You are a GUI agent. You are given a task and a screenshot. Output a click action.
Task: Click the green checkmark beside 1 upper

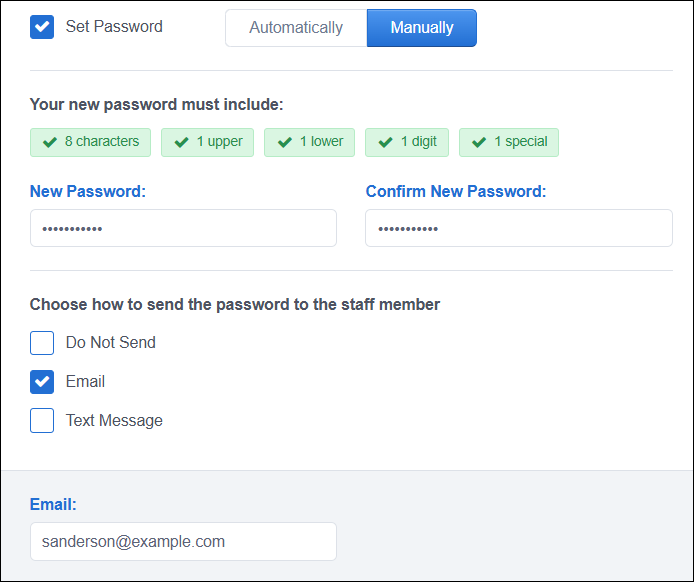[181, 142]
